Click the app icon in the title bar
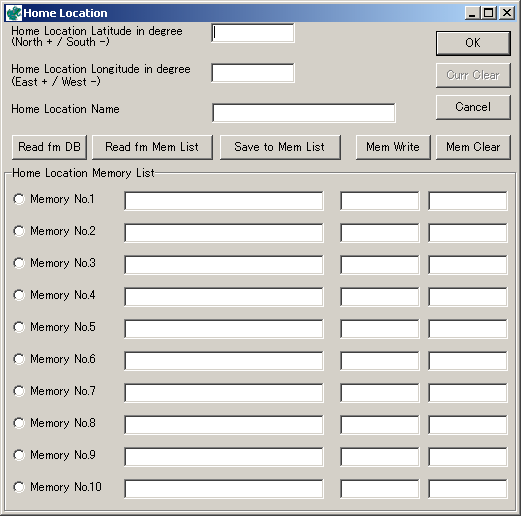 13,13
